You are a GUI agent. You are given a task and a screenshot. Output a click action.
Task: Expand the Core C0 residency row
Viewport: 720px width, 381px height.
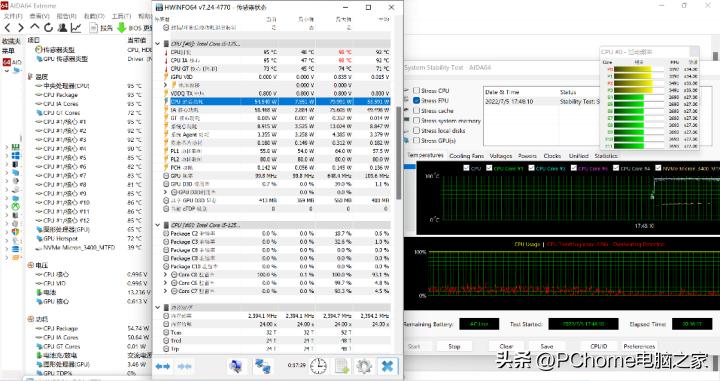pyautogui.click(x=166, y=275)
